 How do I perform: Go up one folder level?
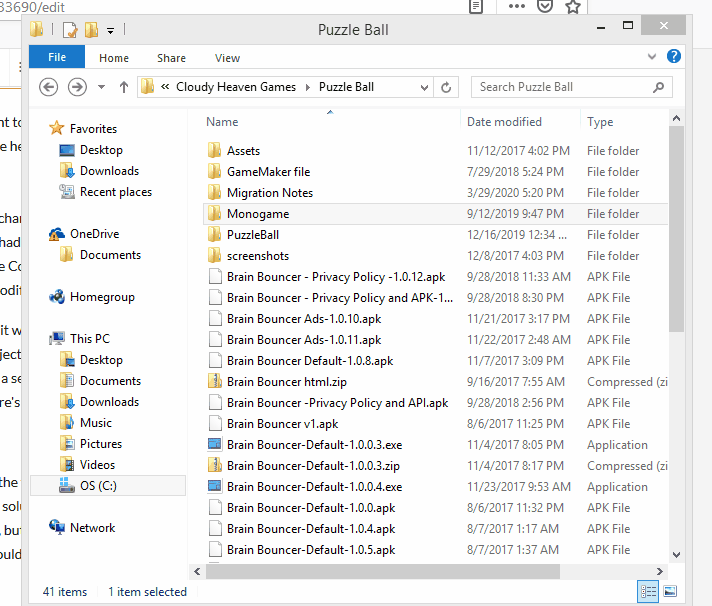pos(124,87)
